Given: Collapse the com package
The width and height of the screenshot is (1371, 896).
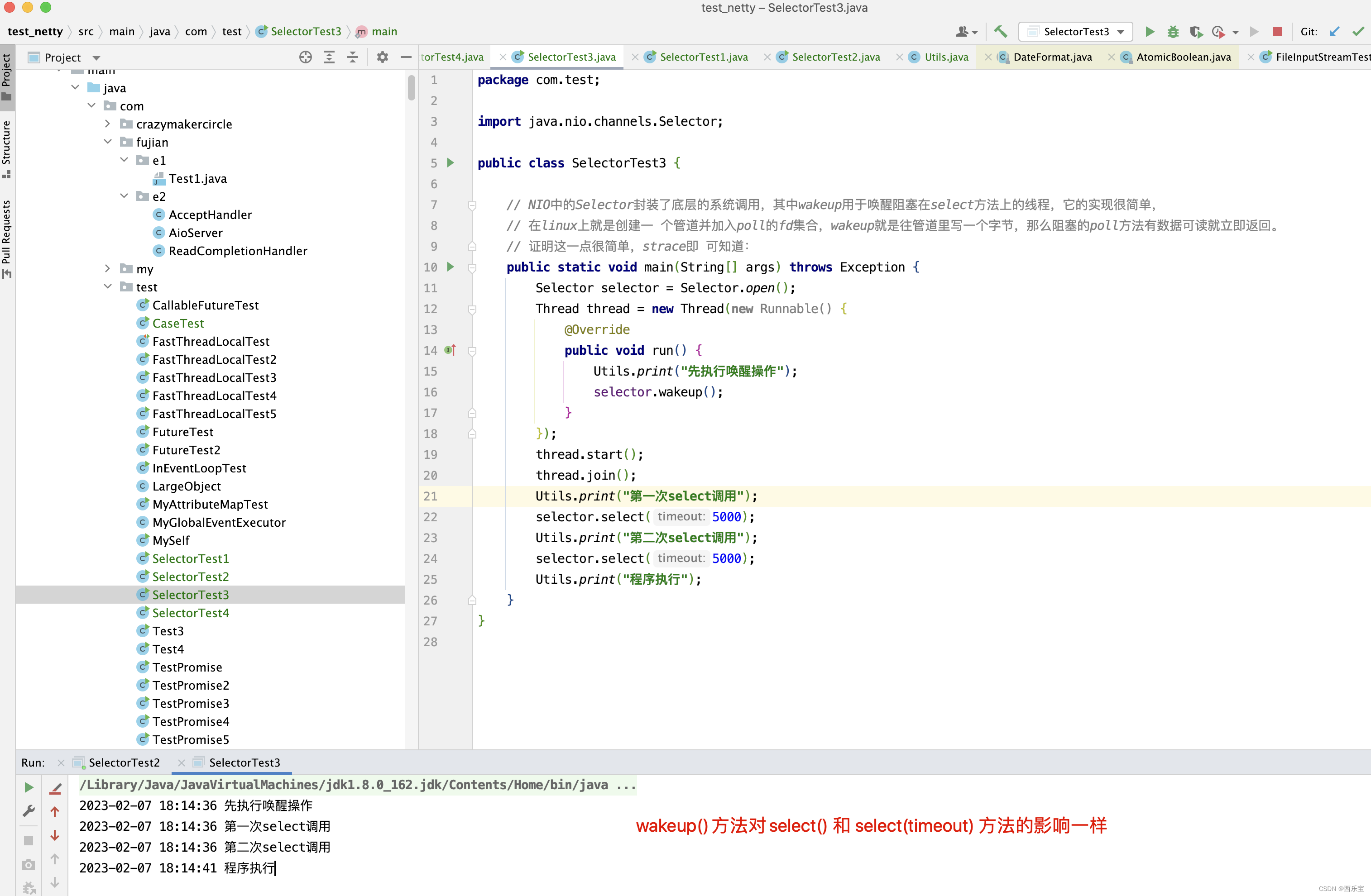Looking at the screenshot, I should point(91,106).
